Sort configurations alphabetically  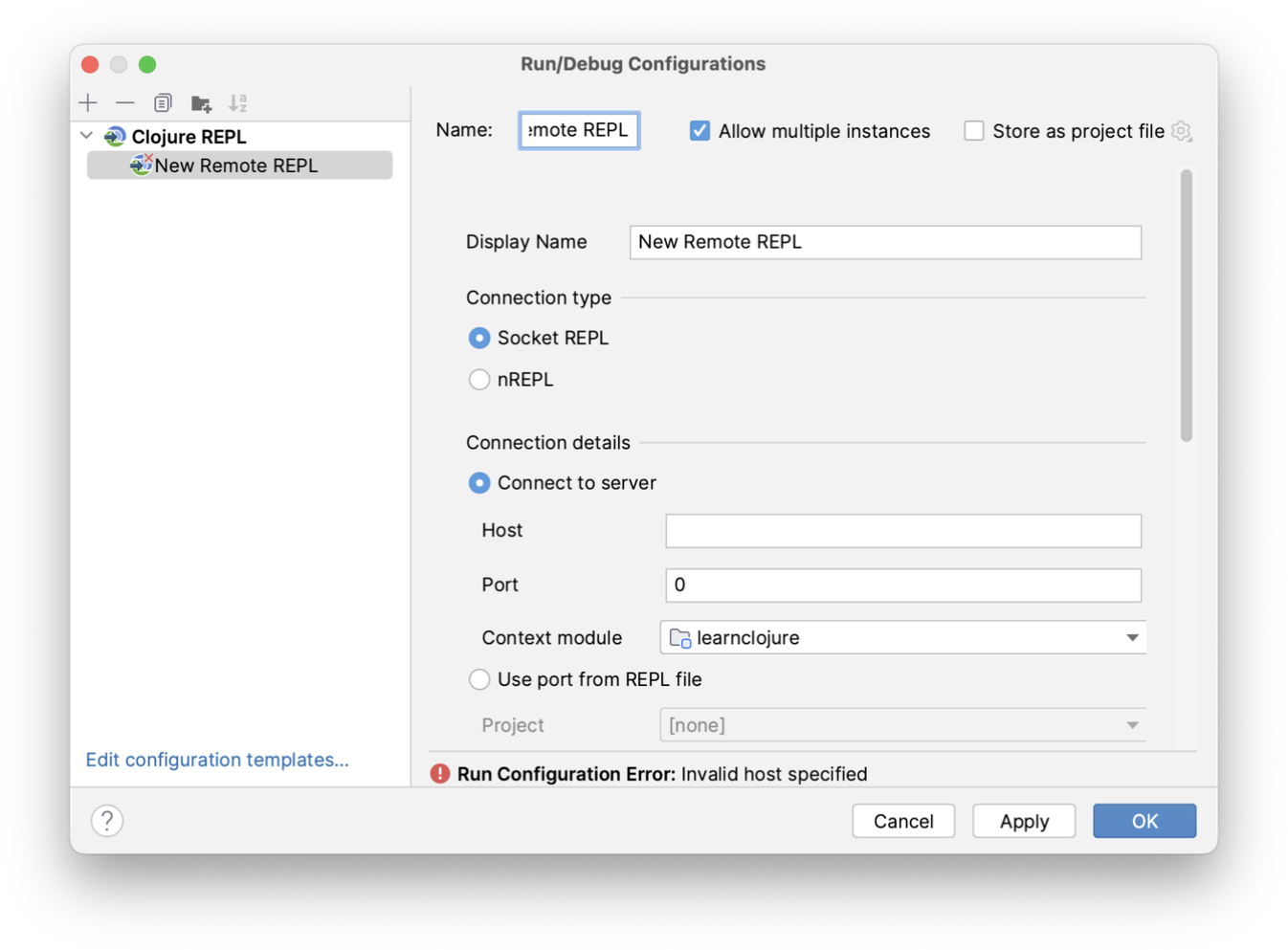tap(238, 102)
